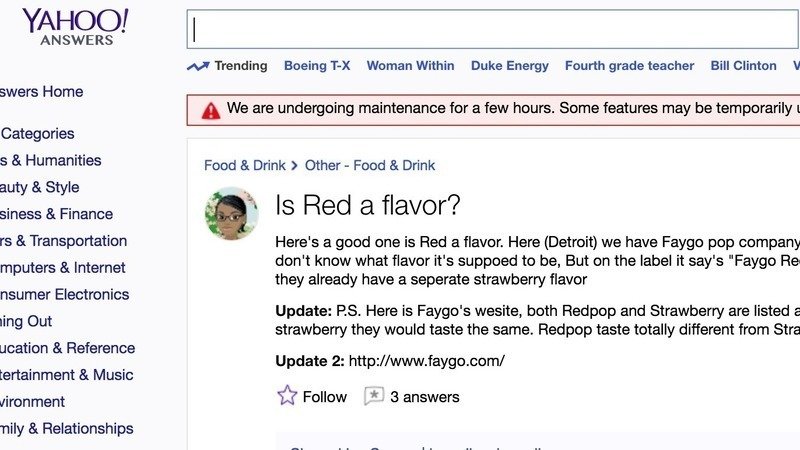800x450 pixels.
Task: Click the Yahoo Answers logo
Action: pos(75,27)
